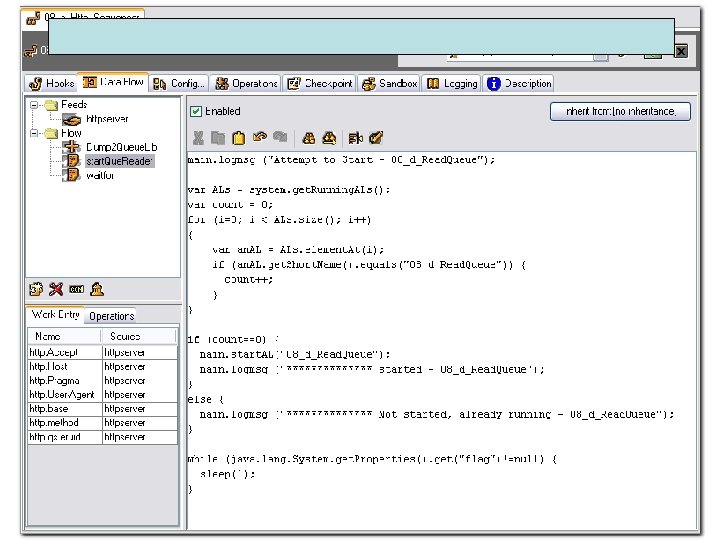
Task: Click inside the script editor at count++
Action: 248,279
